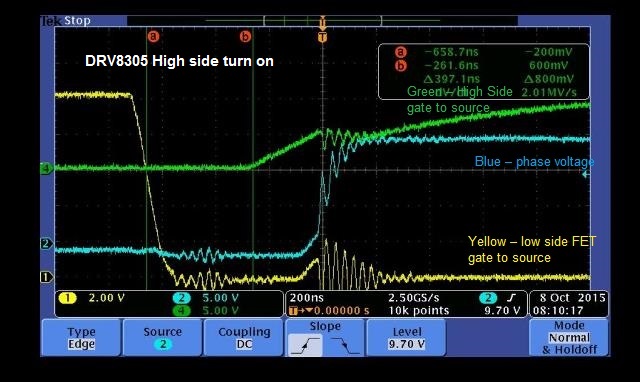
Task: Select falling edge slope icon
Action: pyautogui.click(x=345, y=345)
